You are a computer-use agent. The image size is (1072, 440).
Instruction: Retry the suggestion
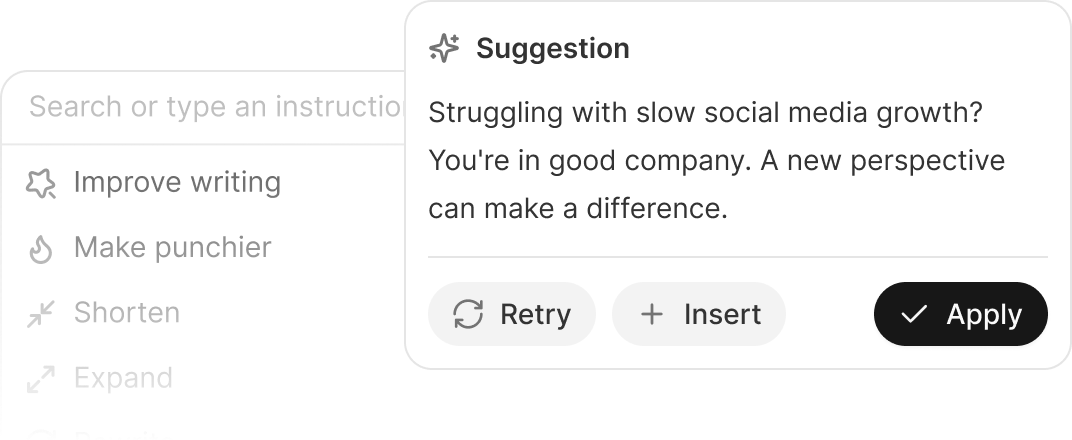(x=512, y=314)
